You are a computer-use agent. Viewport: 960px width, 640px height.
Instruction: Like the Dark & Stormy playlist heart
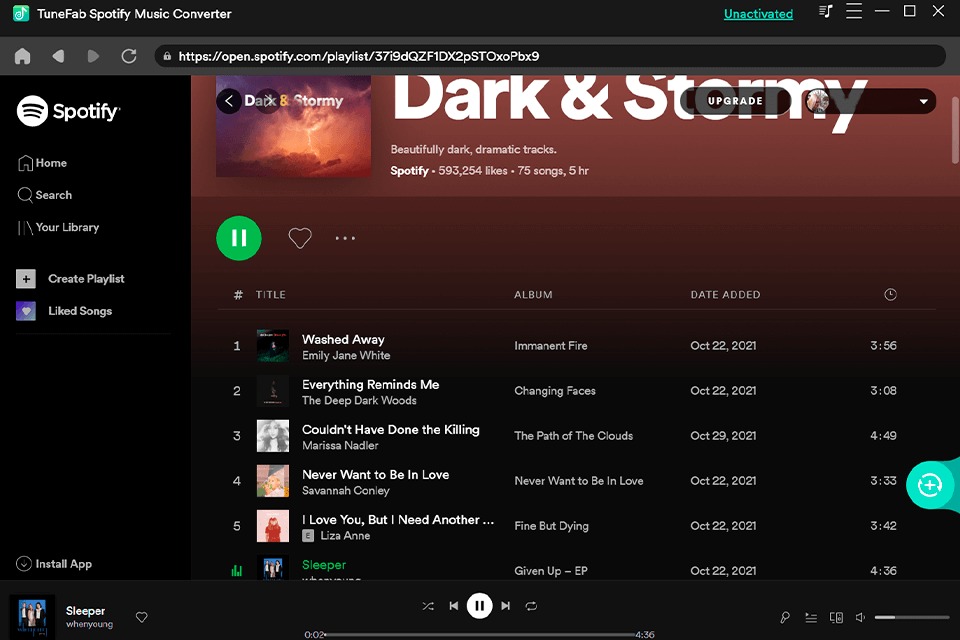[x=300, y=238]
